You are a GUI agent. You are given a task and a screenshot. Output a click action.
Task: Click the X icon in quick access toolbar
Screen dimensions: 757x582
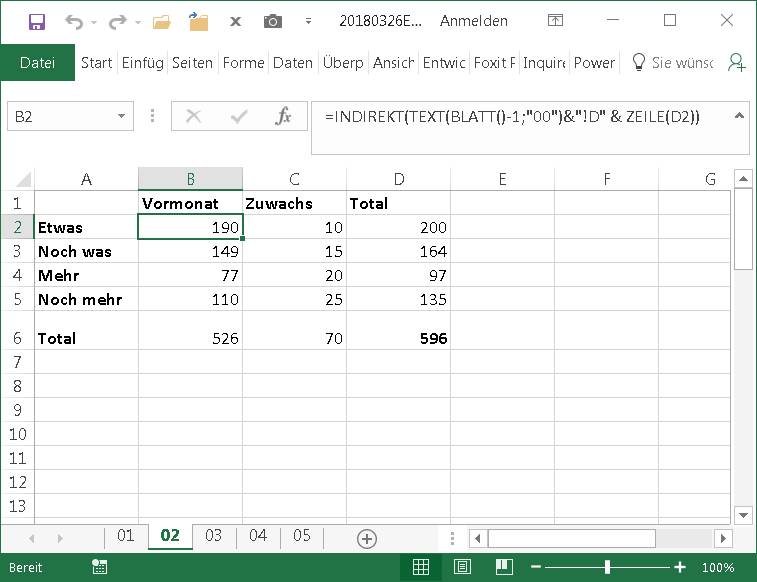pos(236,22)
